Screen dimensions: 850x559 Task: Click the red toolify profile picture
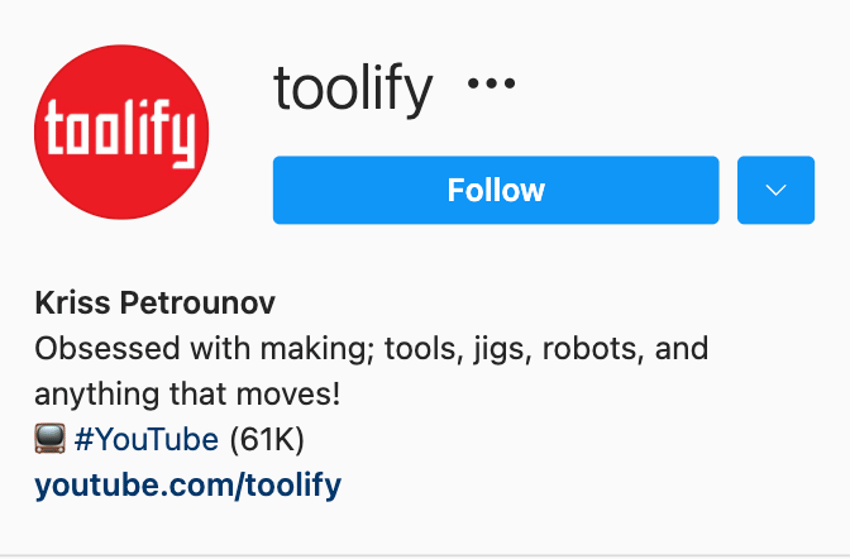[121, 132]
